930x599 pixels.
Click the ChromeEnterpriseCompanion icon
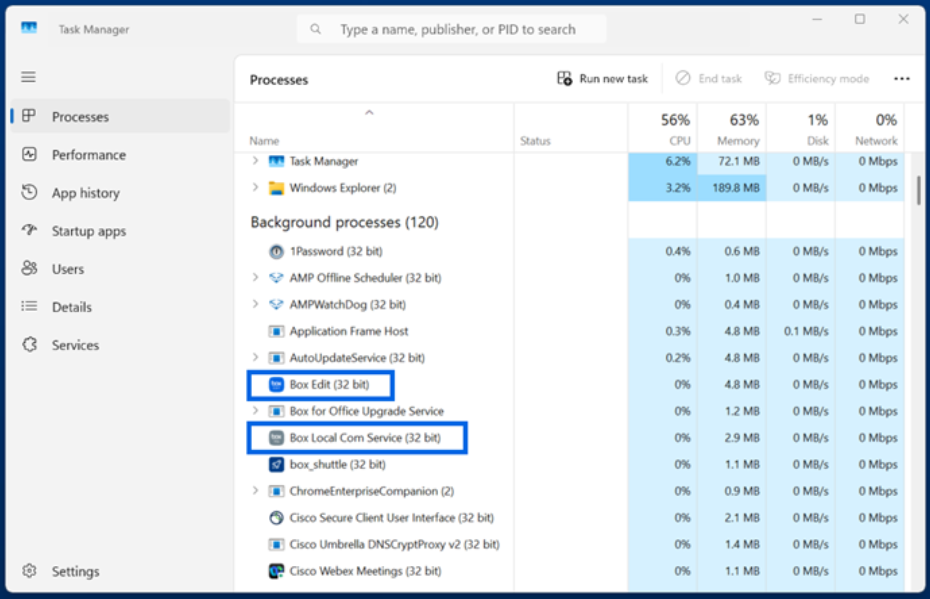click(276, 492)
